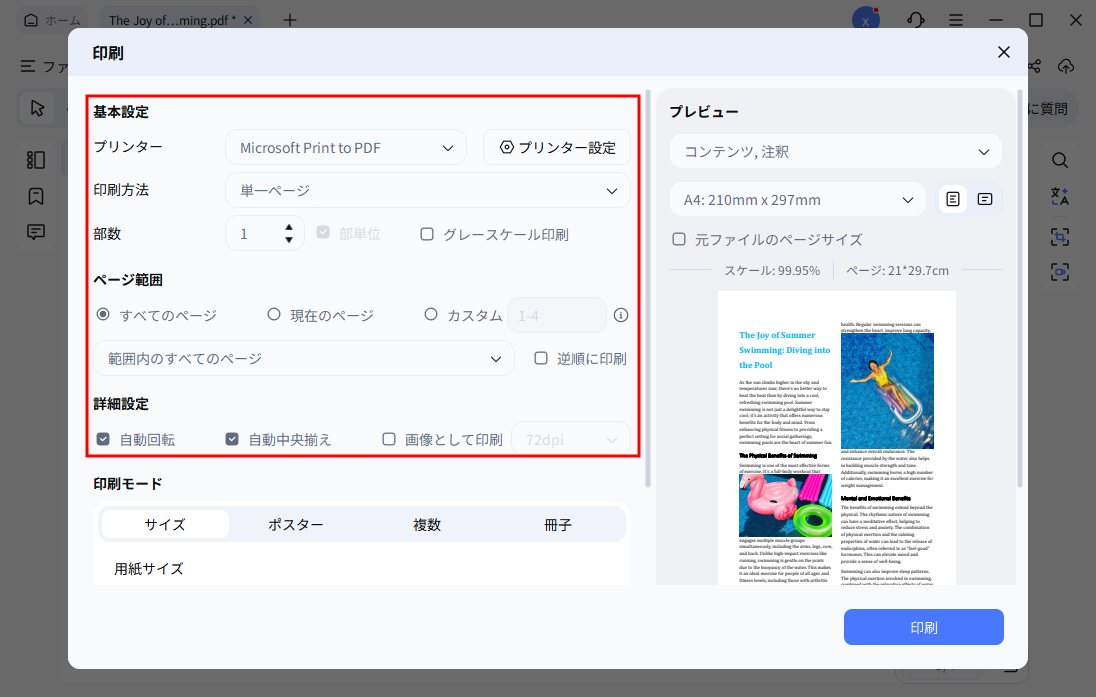Select the 現在のページ radio button
This screenshot has height=697, width=1096.
point(273,313)
